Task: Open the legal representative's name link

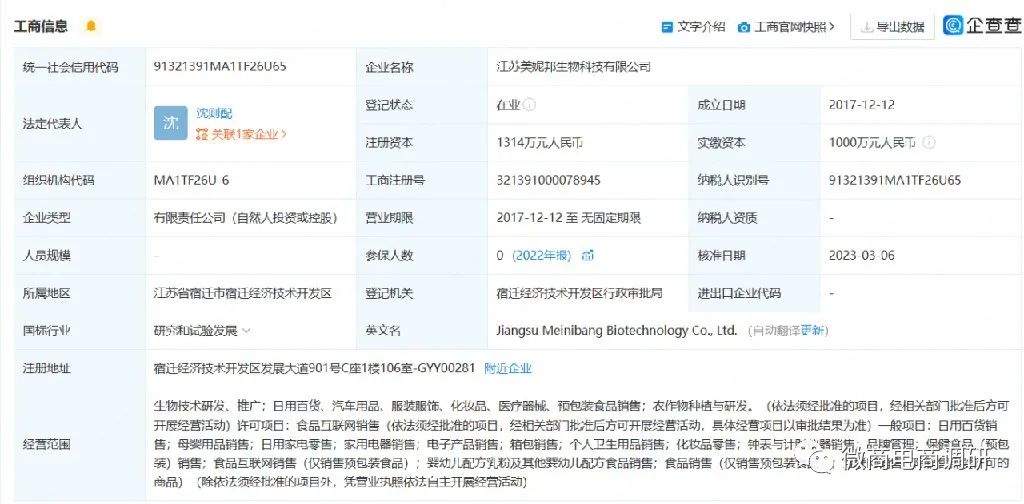Action: 214,114
